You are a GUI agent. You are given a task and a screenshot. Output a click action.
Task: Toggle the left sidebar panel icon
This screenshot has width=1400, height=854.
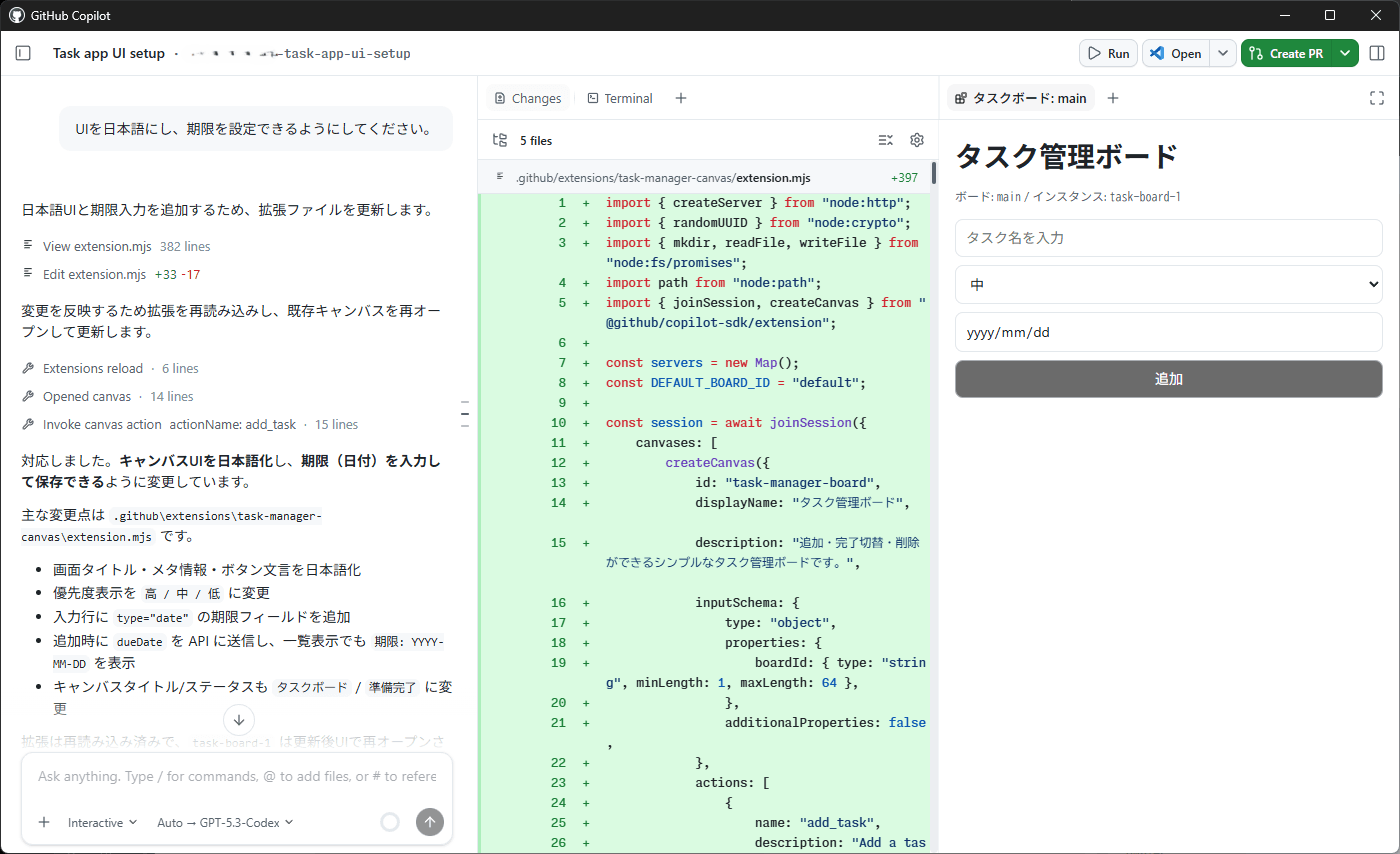coord(23,53)
